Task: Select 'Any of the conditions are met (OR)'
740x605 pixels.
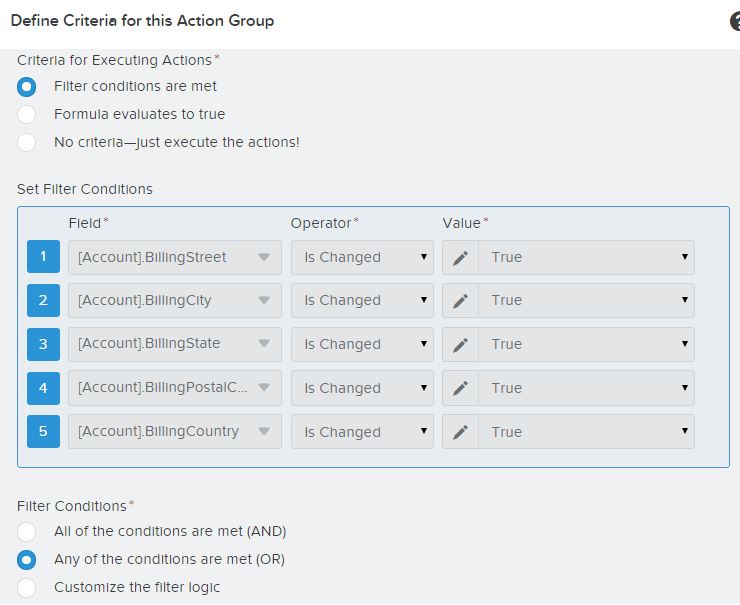Action: (27, 559)
